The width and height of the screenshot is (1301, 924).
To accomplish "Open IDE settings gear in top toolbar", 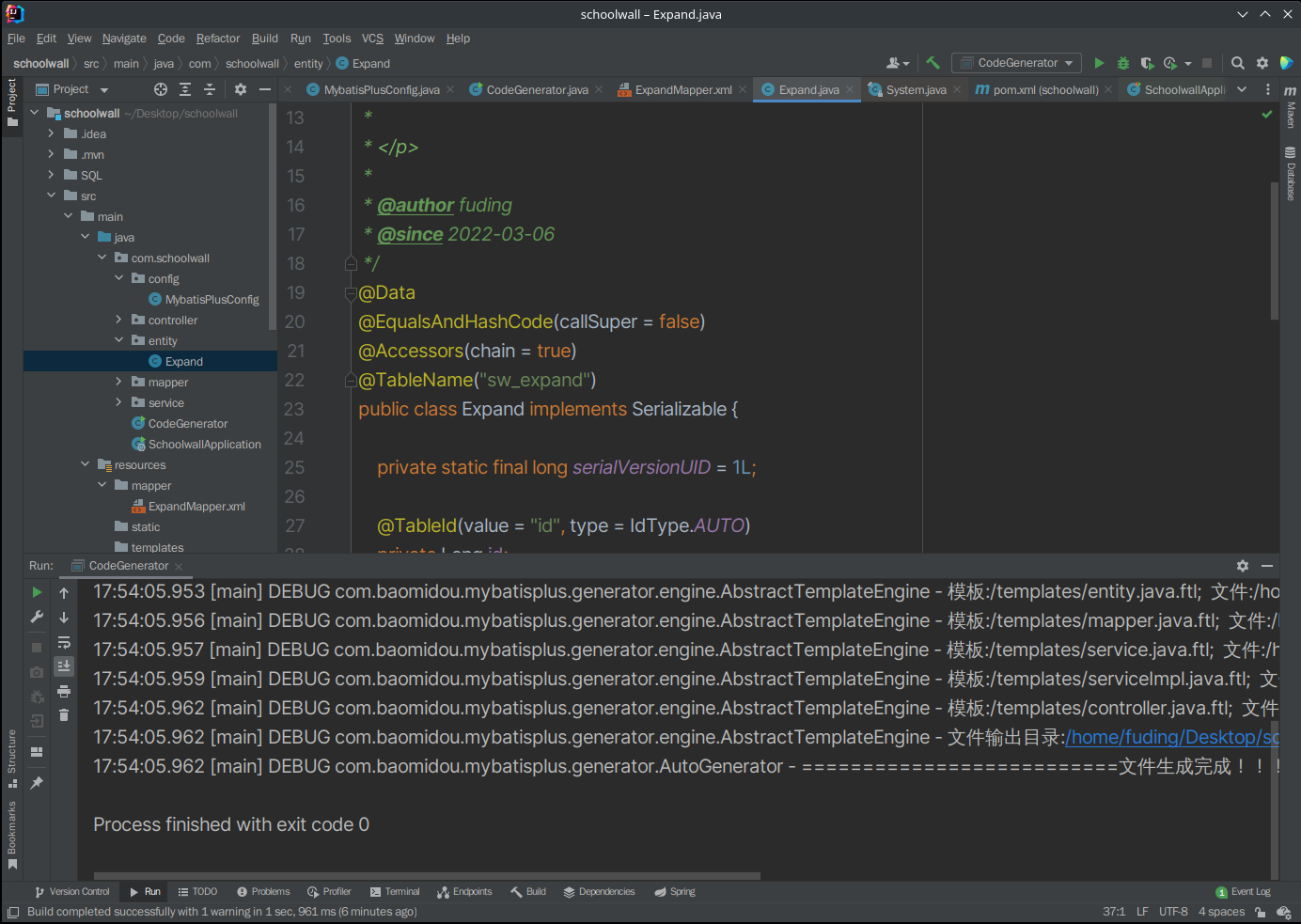I will coord(1262,63).
